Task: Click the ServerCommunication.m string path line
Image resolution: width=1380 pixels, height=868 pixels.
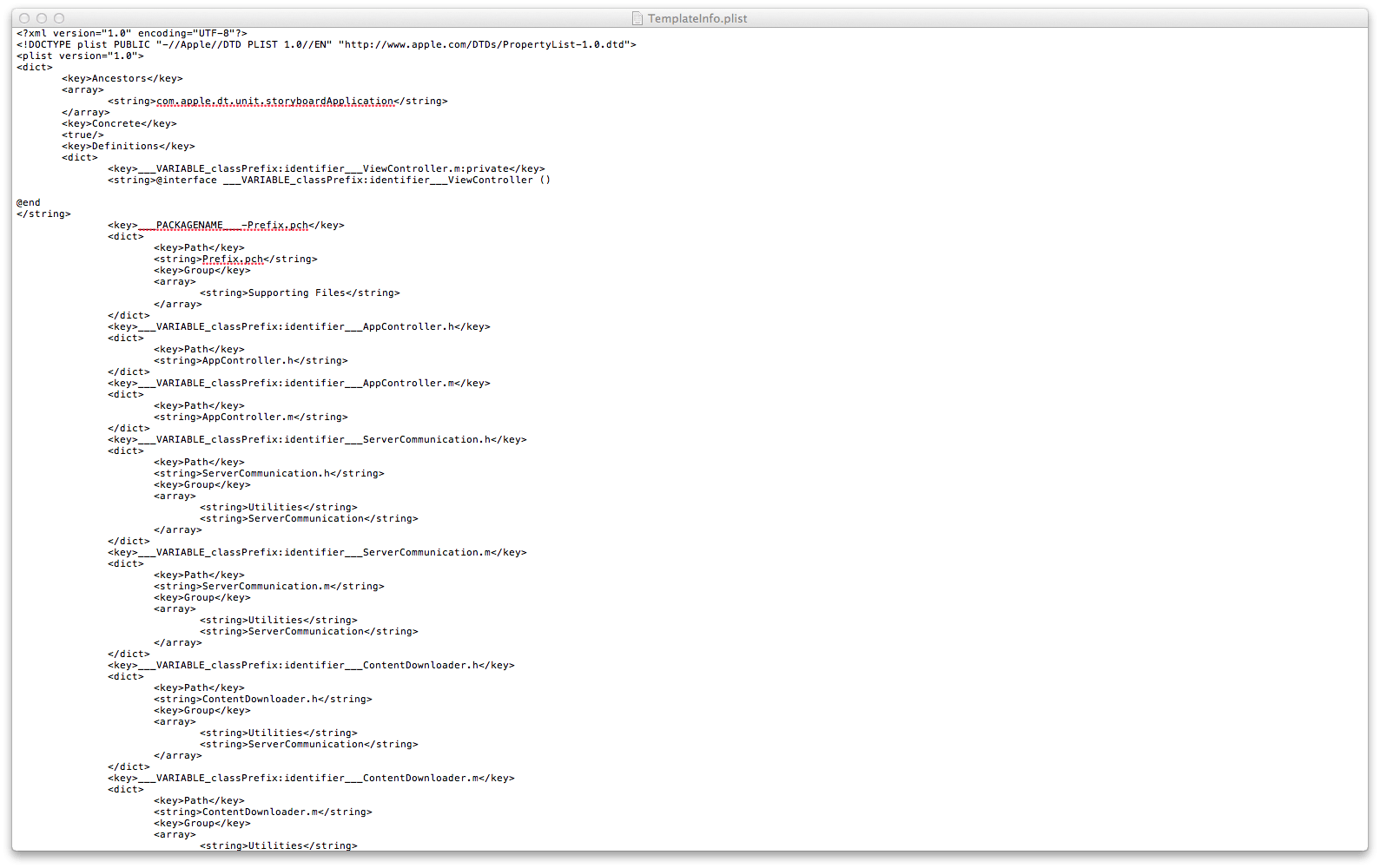Action: pyautogui.click(x=269, y=586)
